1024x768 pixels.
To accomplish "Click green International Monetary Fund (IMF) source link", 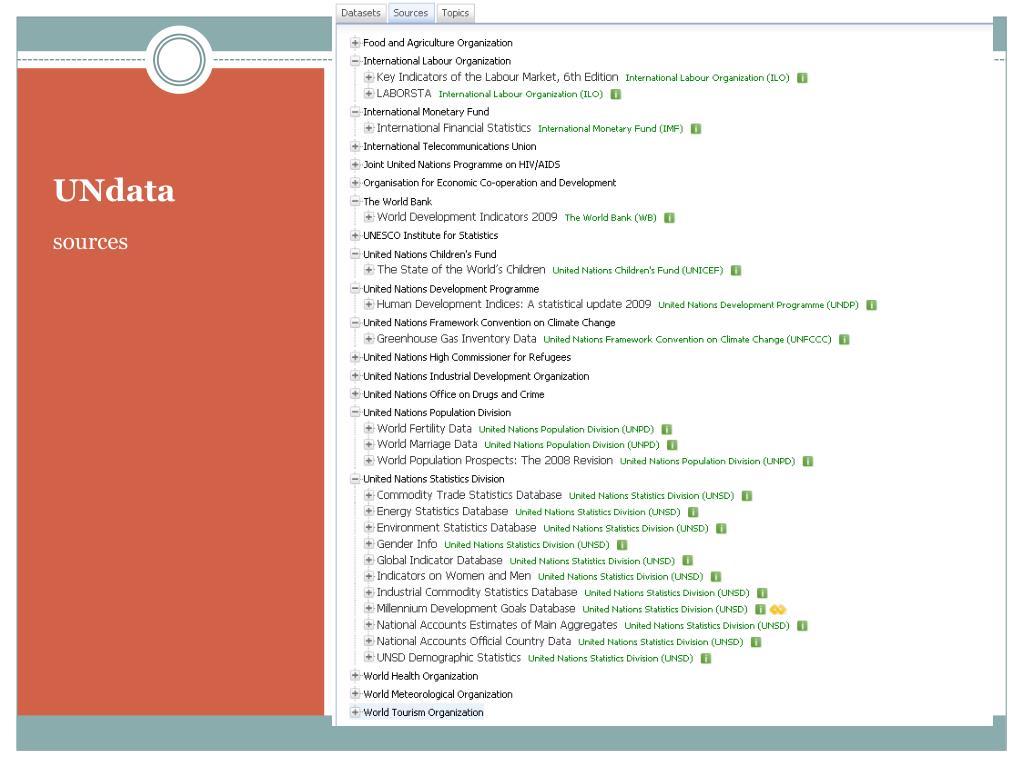I will [x=610, y=129].
